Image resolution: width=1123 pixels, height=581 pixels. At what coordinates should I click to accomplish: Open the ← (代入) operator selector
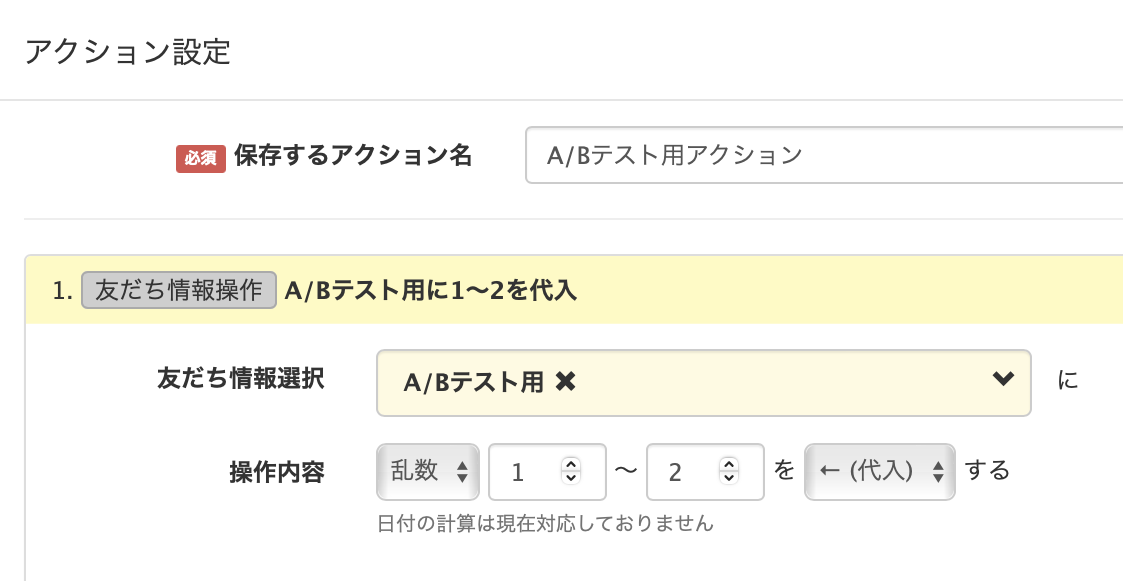tap(880, 471)
